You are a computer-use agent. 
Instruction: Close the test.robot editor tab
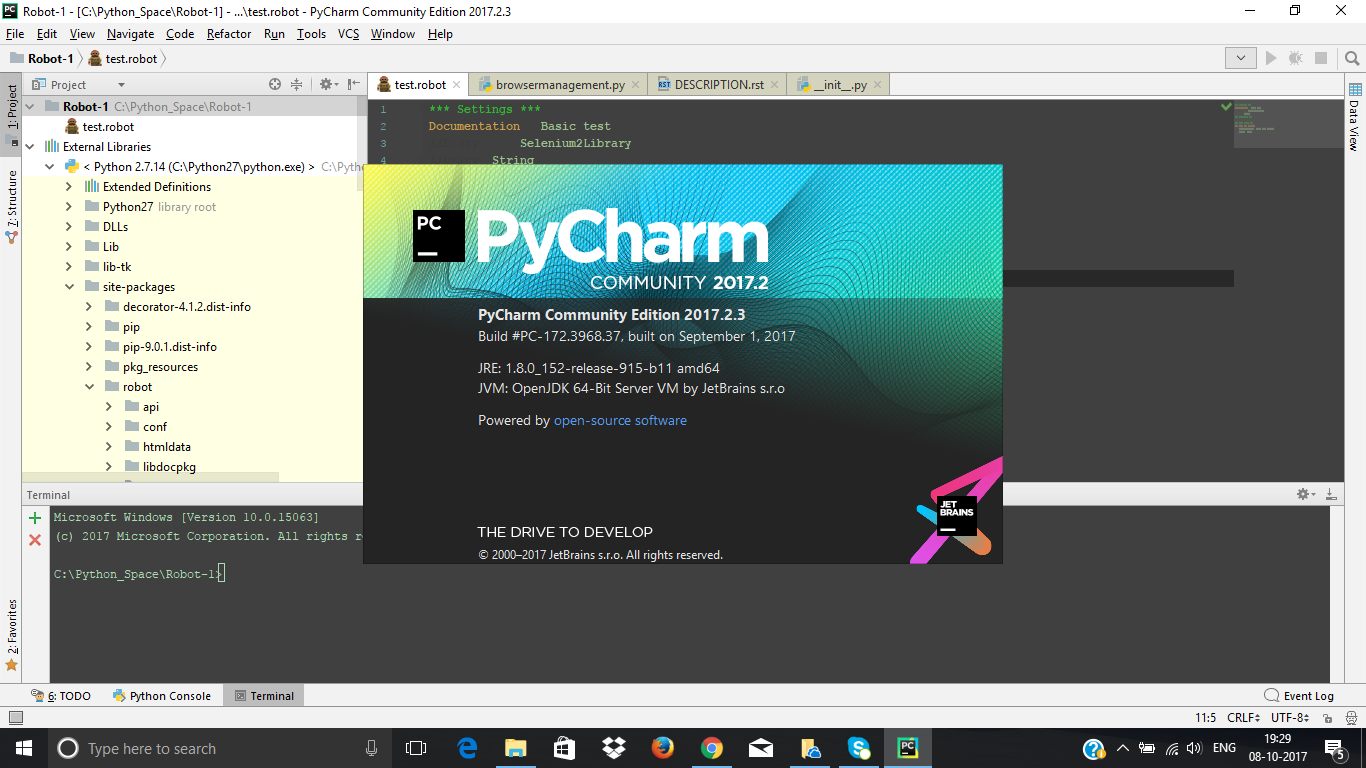click(x=456, y=85)
